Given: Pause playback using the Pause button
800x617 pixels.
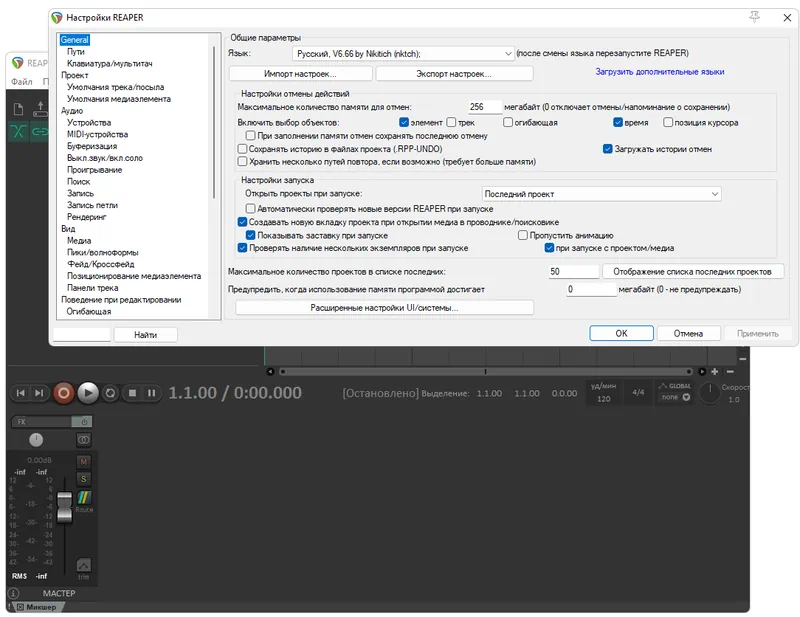Looking at the screenshot, I should pyautogui.click(x=151, y=393).
